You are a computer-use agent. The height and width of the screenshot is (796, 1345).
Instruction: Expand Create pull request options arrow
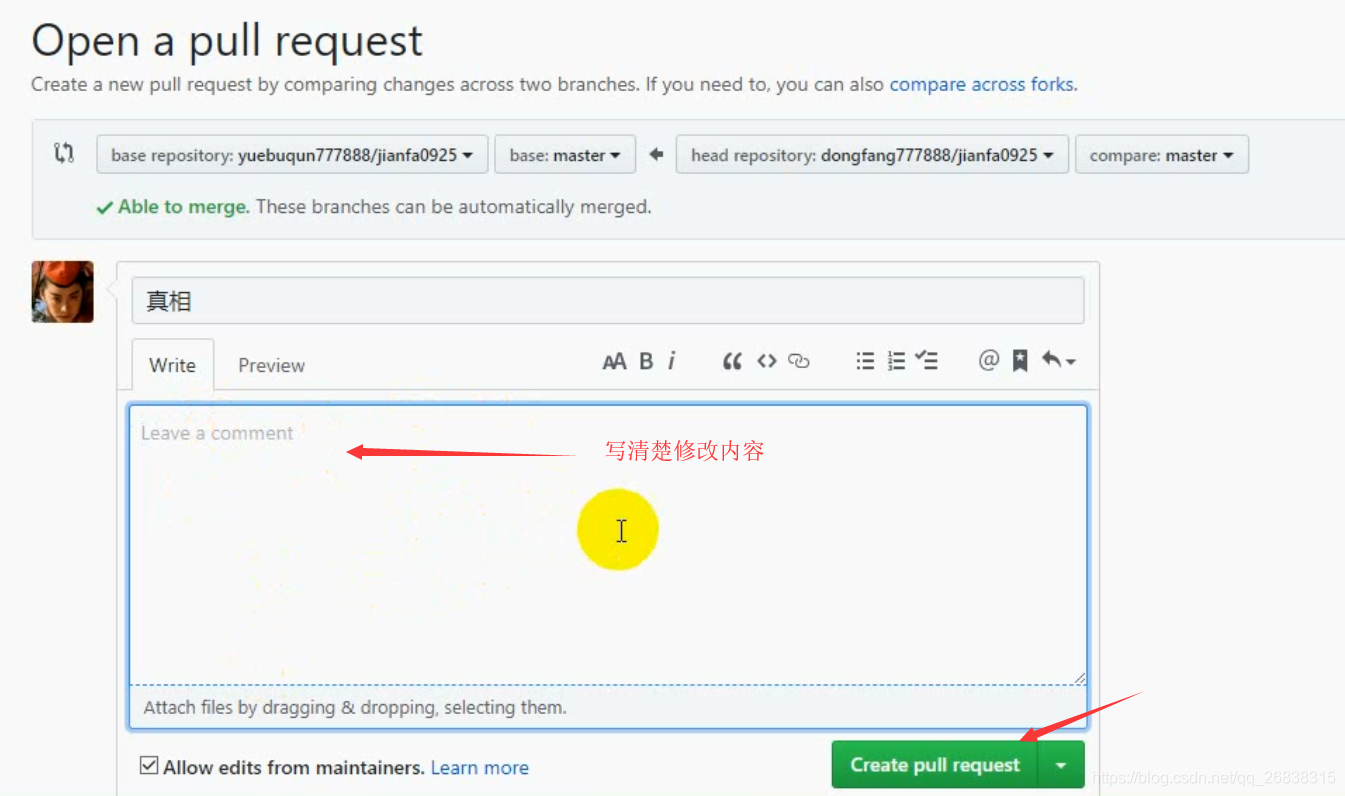[1061, 765]
